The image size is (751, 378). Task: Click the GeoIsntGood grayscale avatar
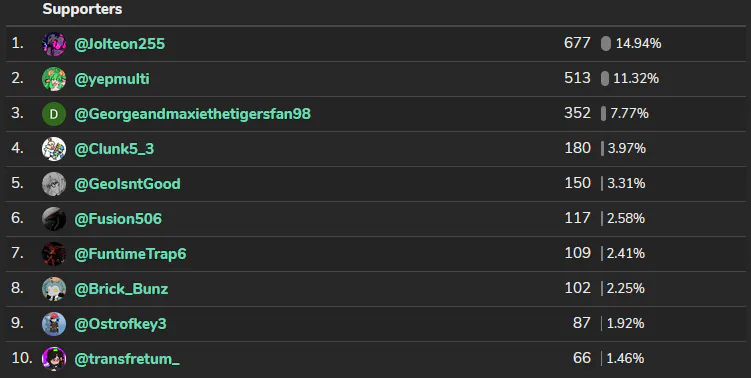point(54,184)
